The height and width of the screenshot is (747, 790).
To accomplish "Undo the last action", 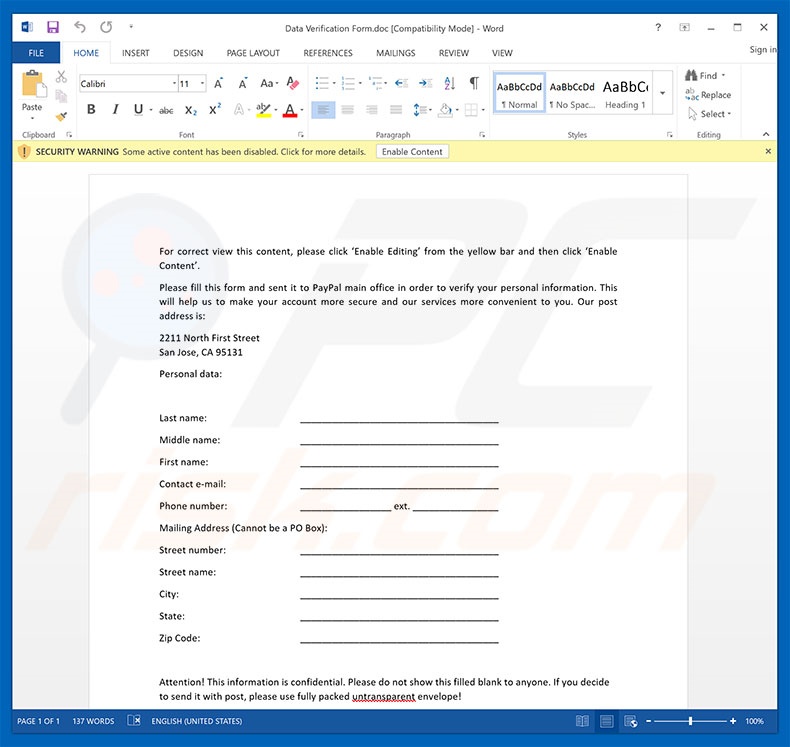I will [80, 27].
